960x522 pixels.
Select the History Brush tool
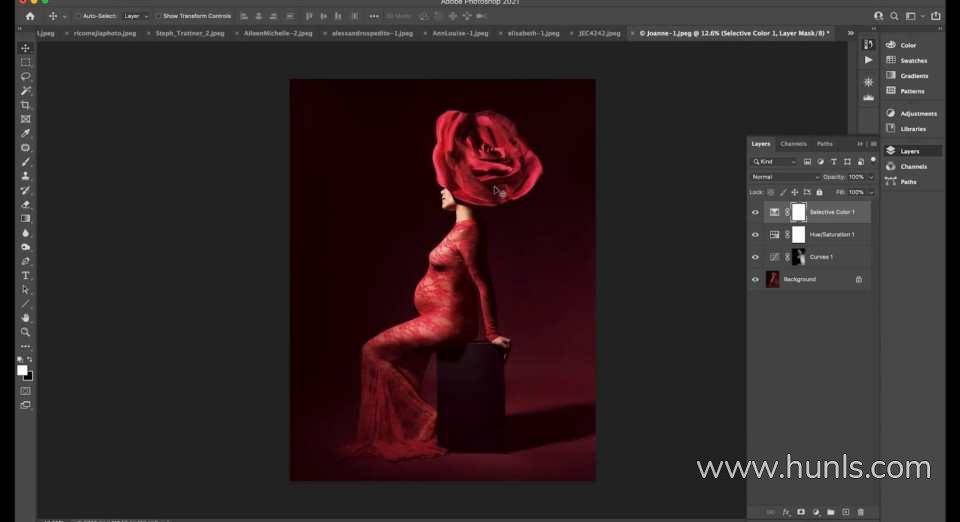click(25, 190)
